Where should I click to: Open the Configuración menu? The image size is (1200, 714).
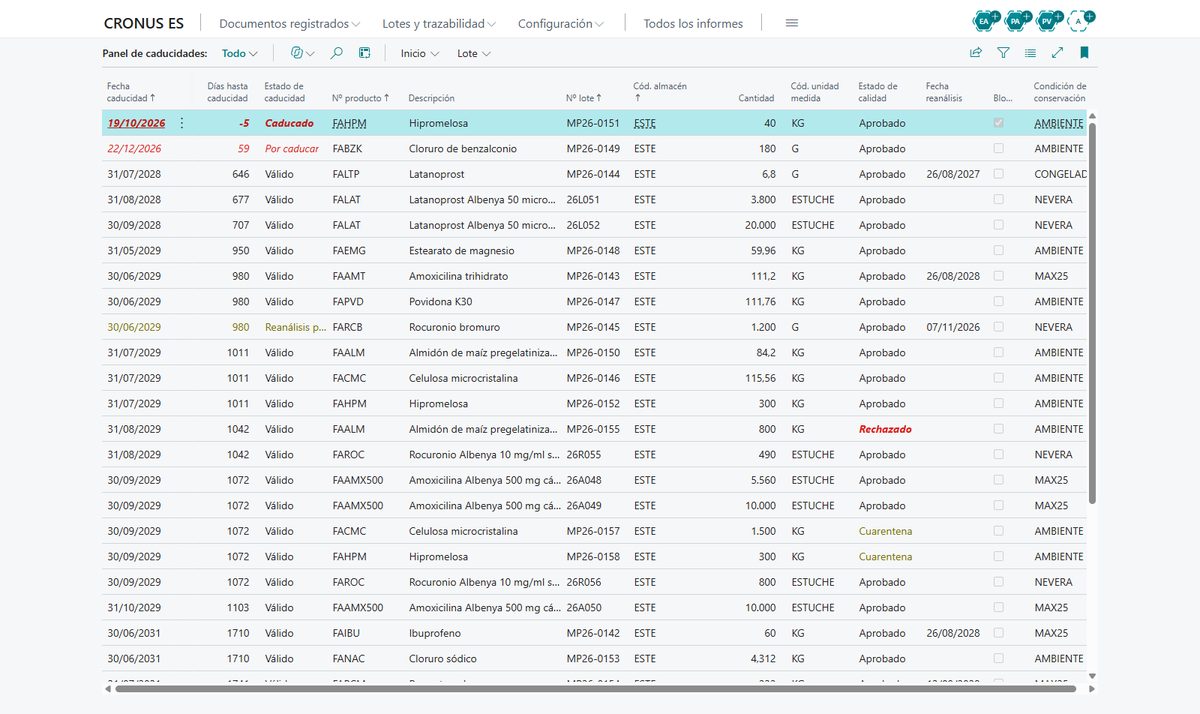(x=561, y=23)
